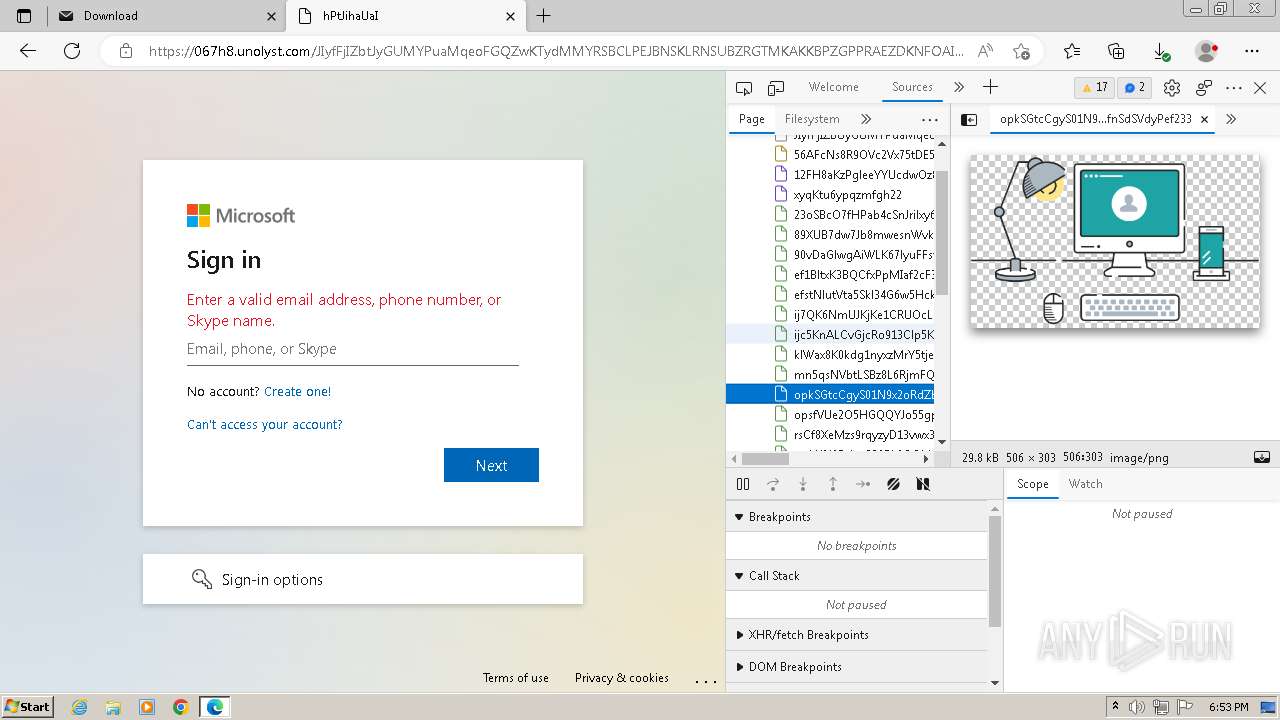Open Windows Start menu
Screen dimensions: 1280x720
[28, 706]
